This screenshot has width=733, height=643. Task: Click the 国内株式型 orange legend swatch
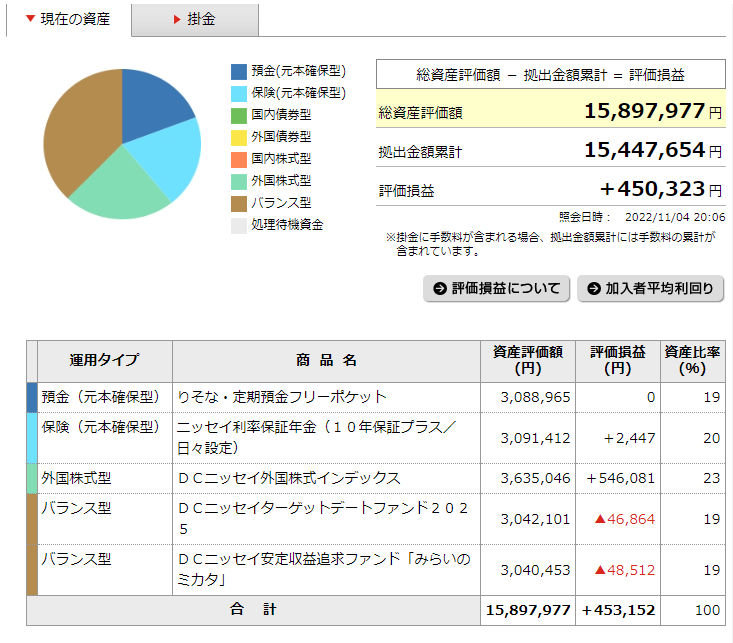click(x=239, y=159)
